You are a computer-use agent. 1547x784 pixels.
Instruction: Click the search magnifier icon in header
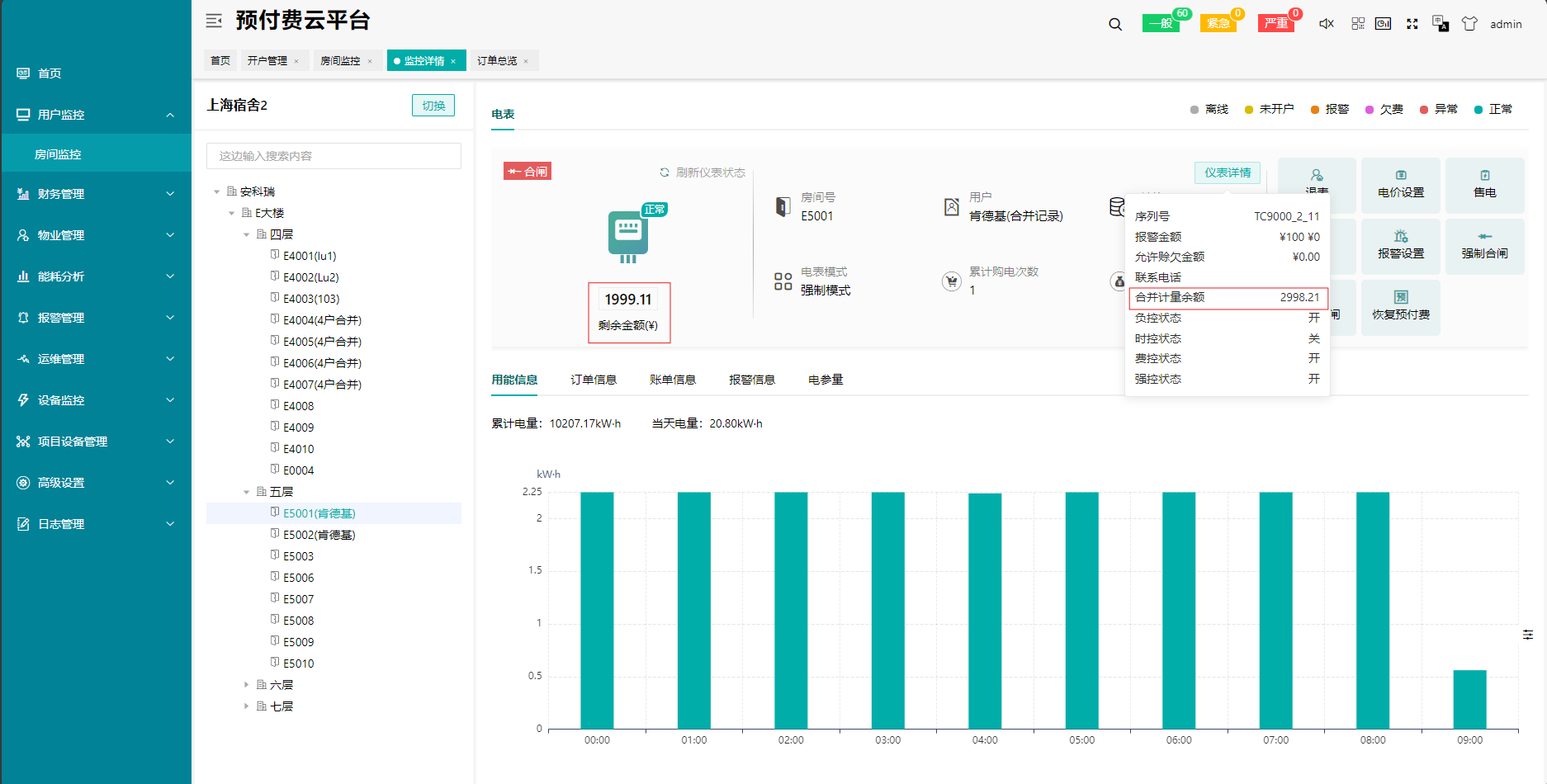pyautogui.click(x=1115, y=25)
